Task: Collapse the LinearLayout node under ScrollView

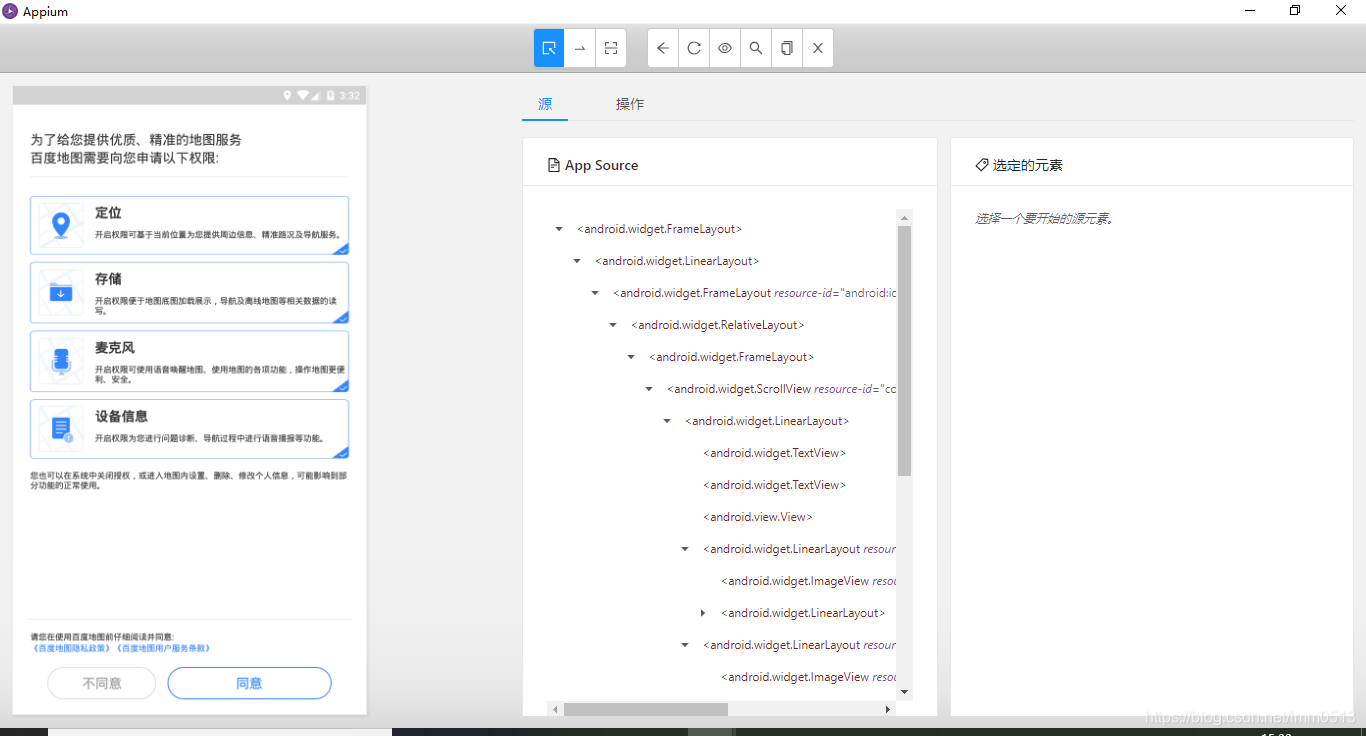Action: tap(667, 421)
